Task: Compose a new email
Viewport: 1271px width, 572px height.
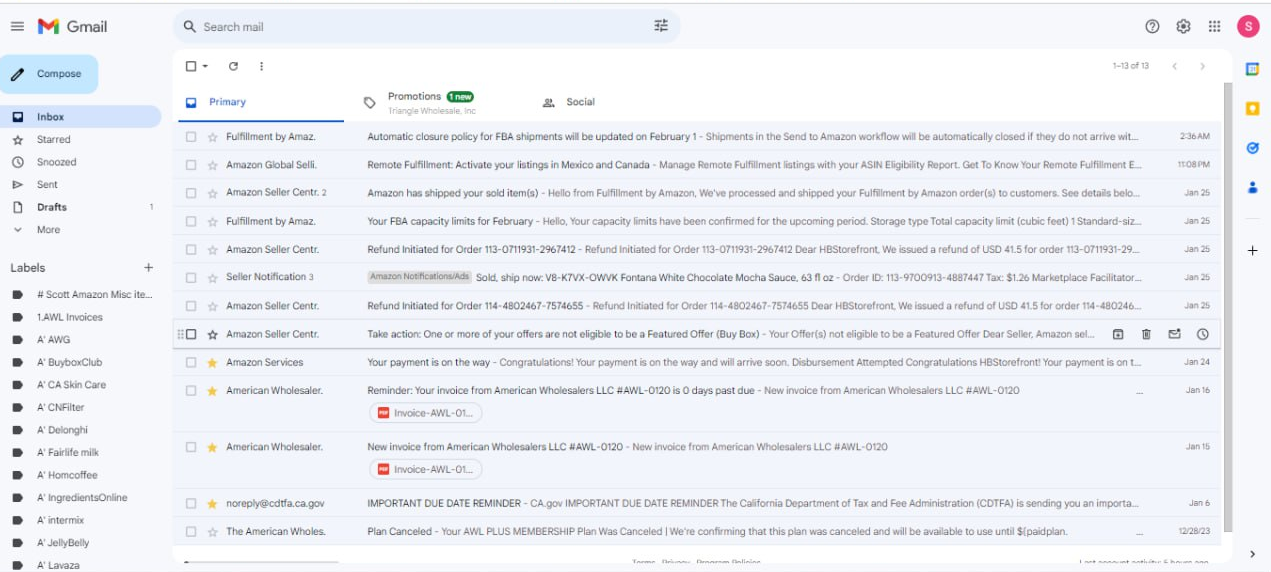Action: click(49, 74)
